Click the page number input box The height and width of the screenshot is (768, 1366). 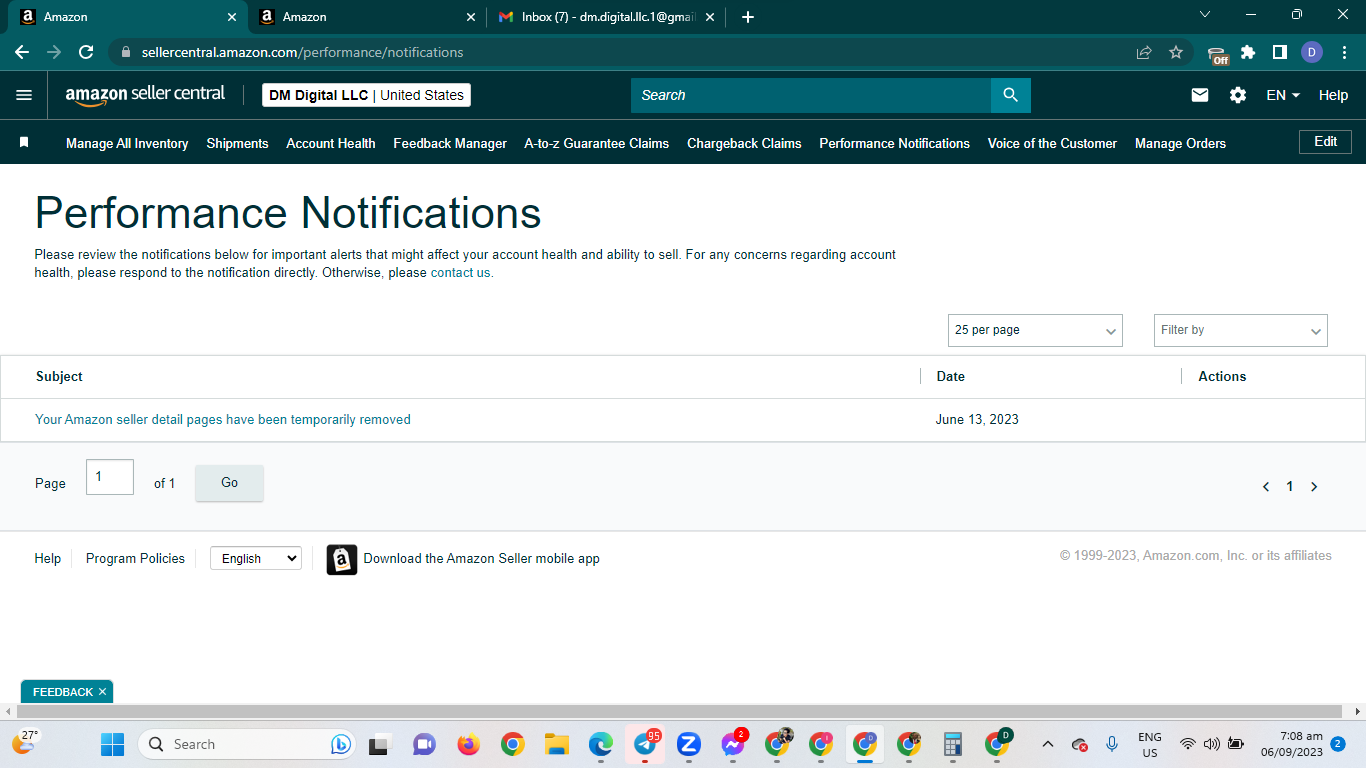pyautogui.click(x=110, y=477)
